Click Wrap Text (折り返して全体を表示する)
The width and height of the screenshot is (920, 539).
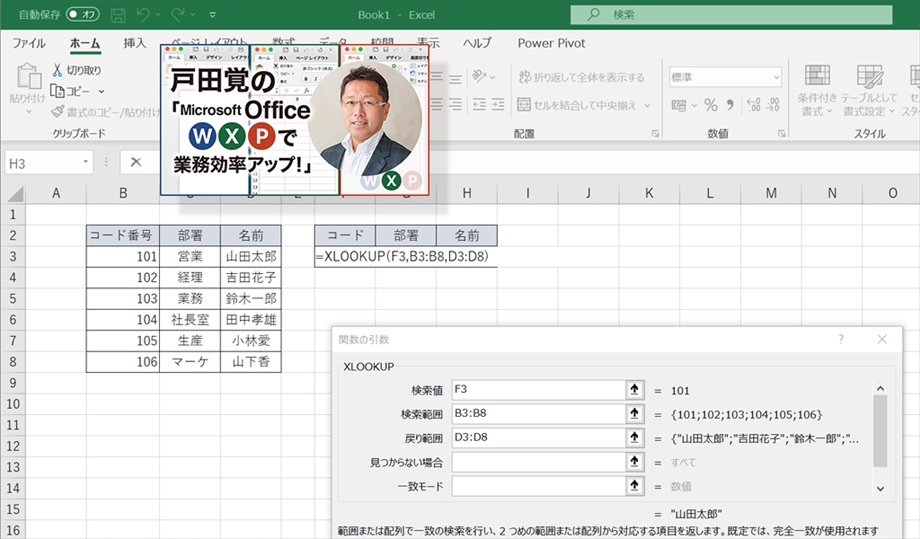coord(581,77)
